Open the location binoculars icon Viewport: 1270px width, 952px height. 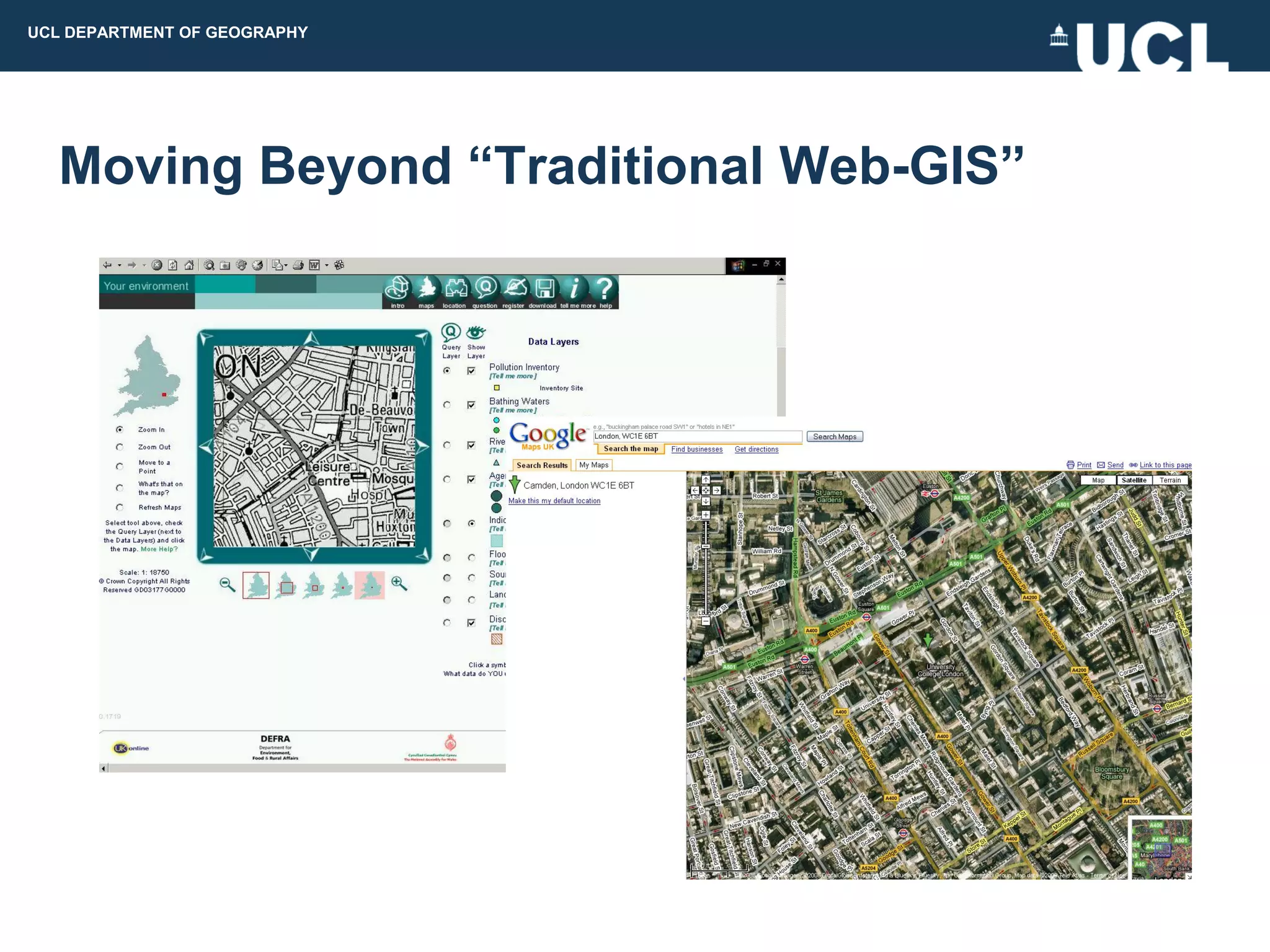click(456, 288)
